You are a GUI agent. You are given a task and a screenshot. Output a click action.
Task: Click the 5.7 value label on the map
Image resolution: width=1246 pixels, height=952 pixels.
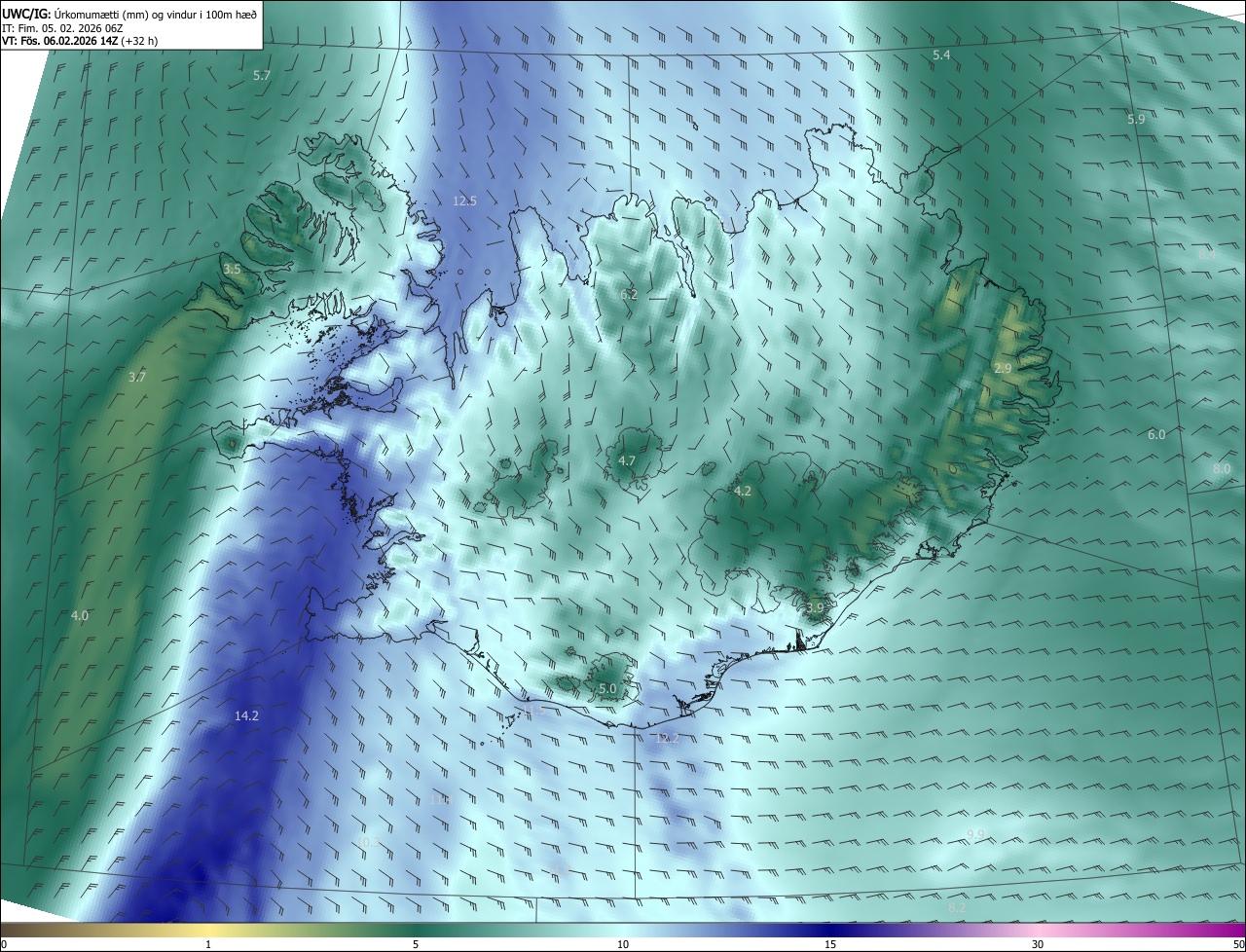262,75
